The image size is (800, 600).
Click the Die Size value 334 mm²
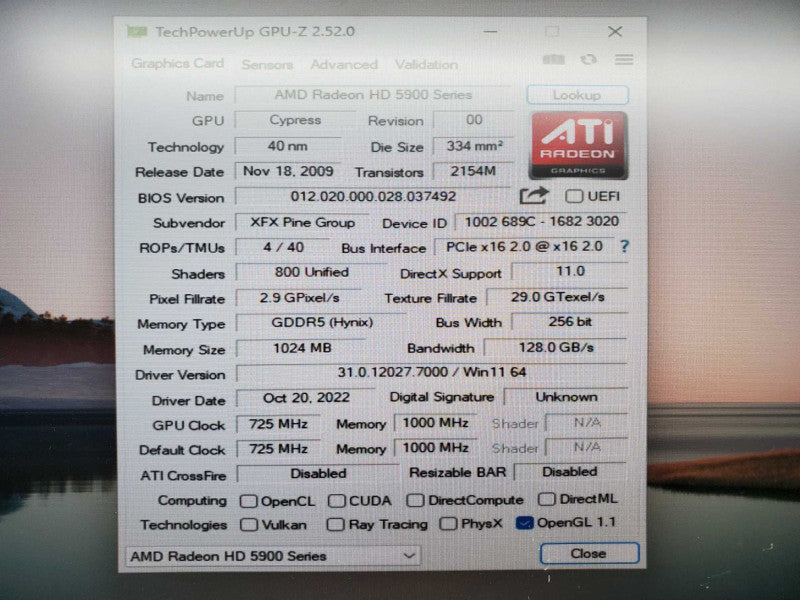[474, 146]
